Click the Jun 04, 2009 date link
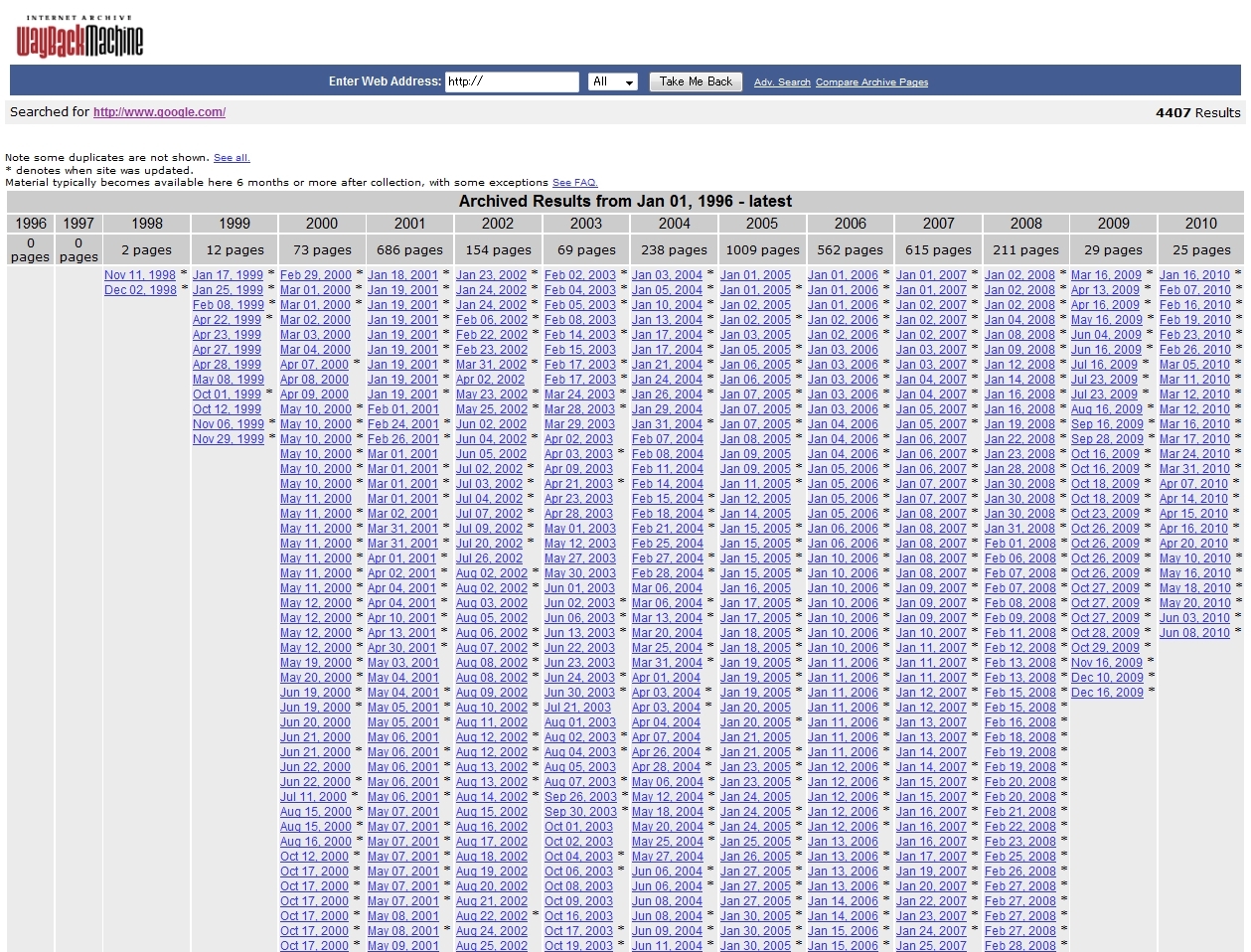The image size is (1251, 952). (x=1106, y=335)
